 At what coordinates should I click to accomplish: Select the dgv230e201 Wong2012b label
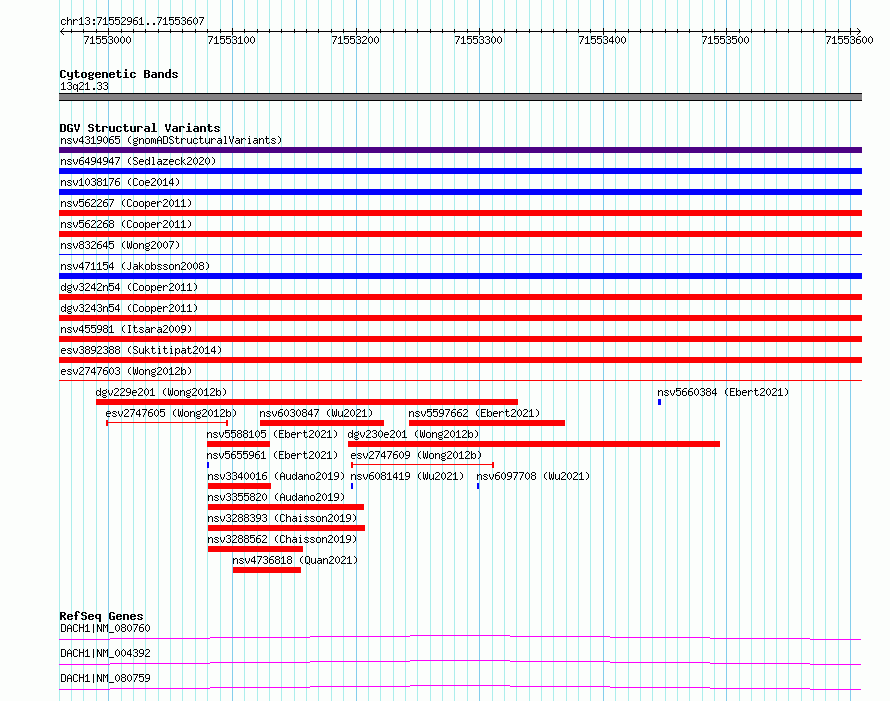413,434
